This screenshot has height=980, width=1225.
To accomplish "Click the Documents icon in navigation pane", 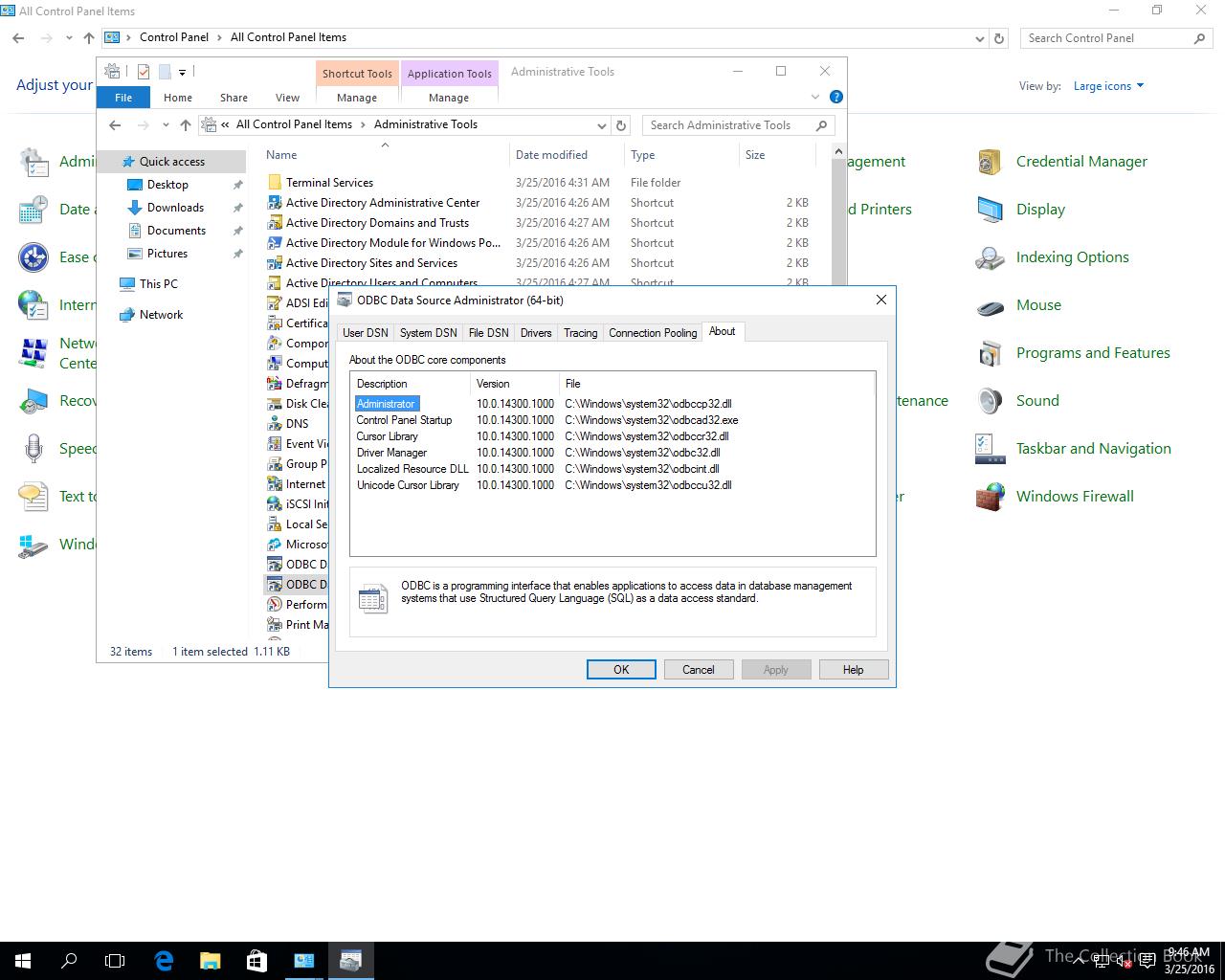I will [135, 231].
